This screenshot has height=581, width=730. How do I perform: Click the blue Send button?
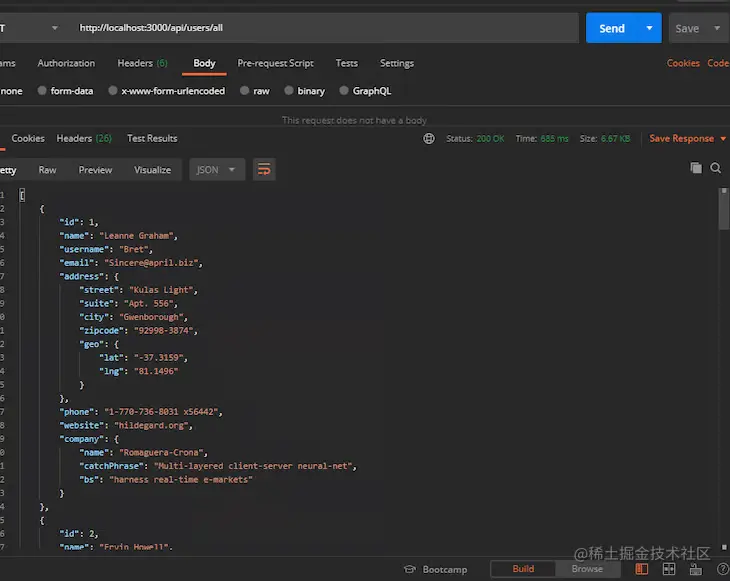(x=612, y=28)
